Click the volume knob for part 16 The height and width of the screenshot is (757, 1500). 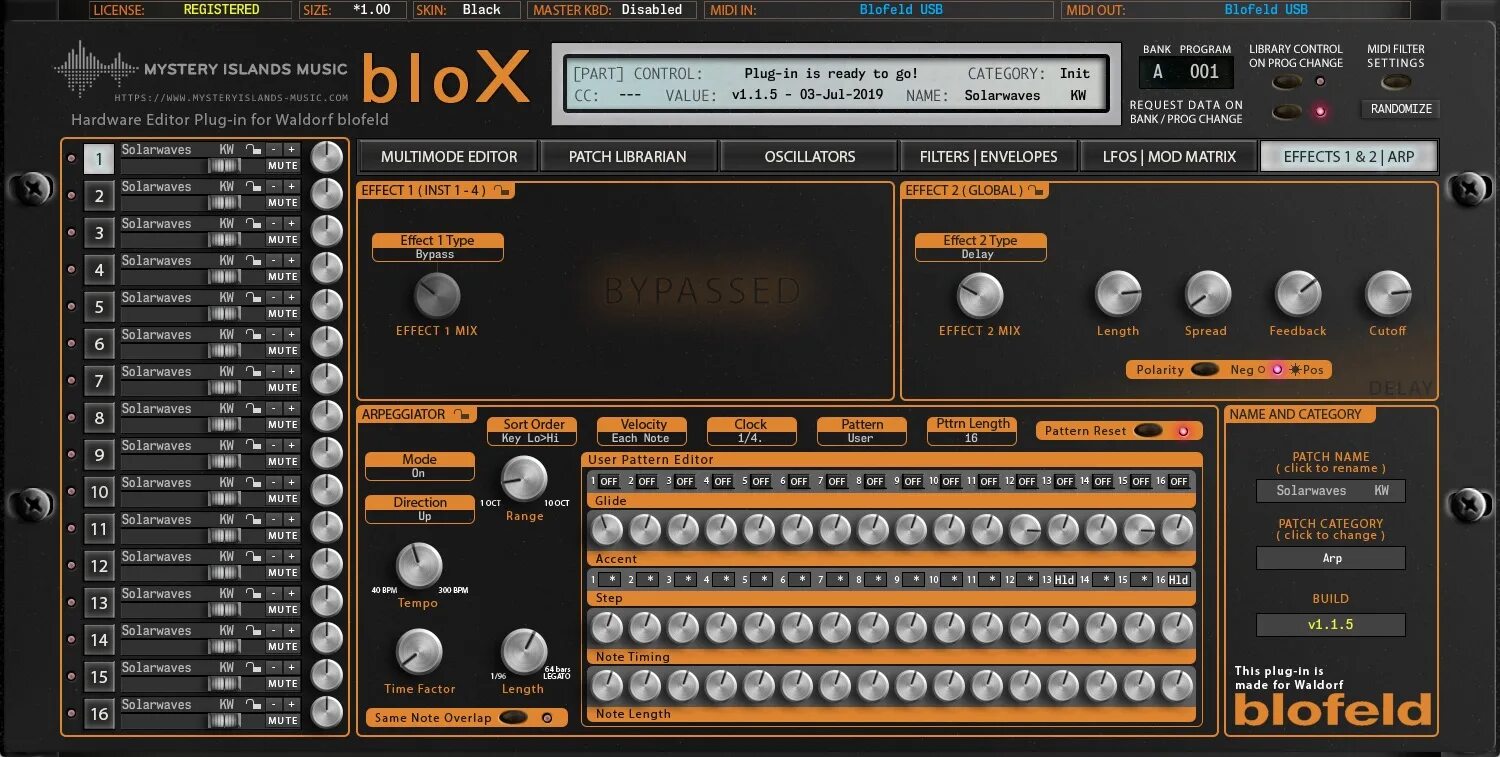click(x=326, y=713)
